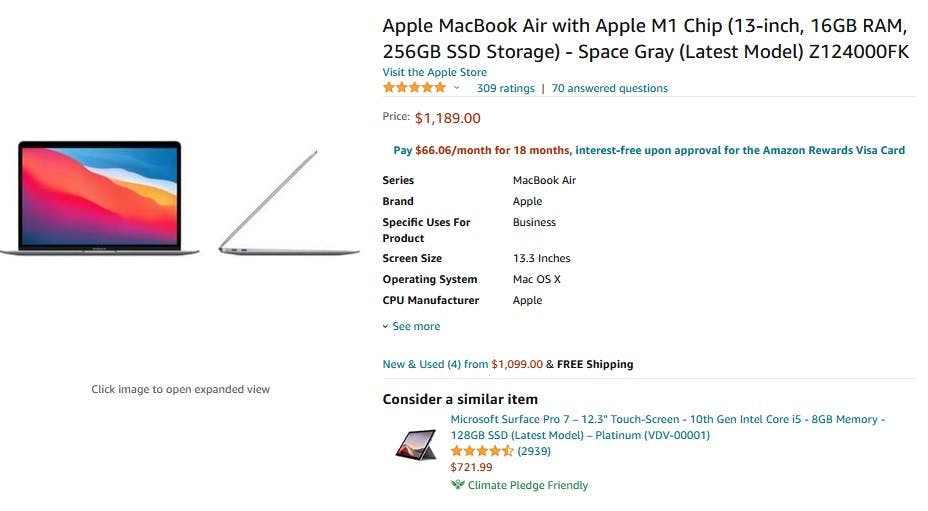Screen dimensions: 928x511
Task: Open the (2939) reviews count link
Action: [x=534, y=451]
